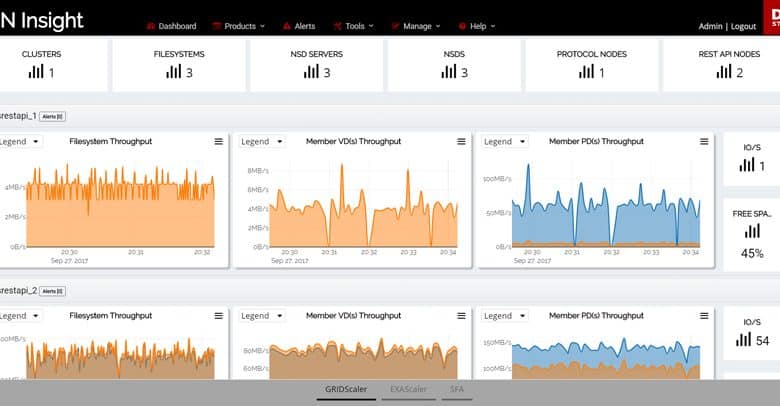Click the restapi_1 section heading
Viewport: 780px width, 406px height.
(x=18, y=116)
